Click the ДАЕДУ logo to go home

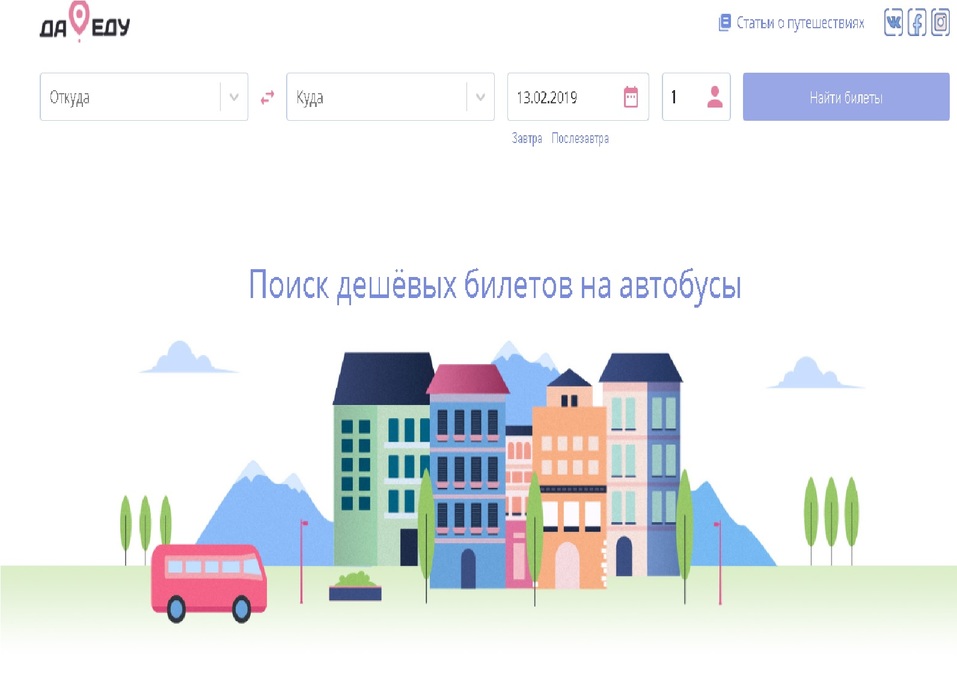click(83, 24)
